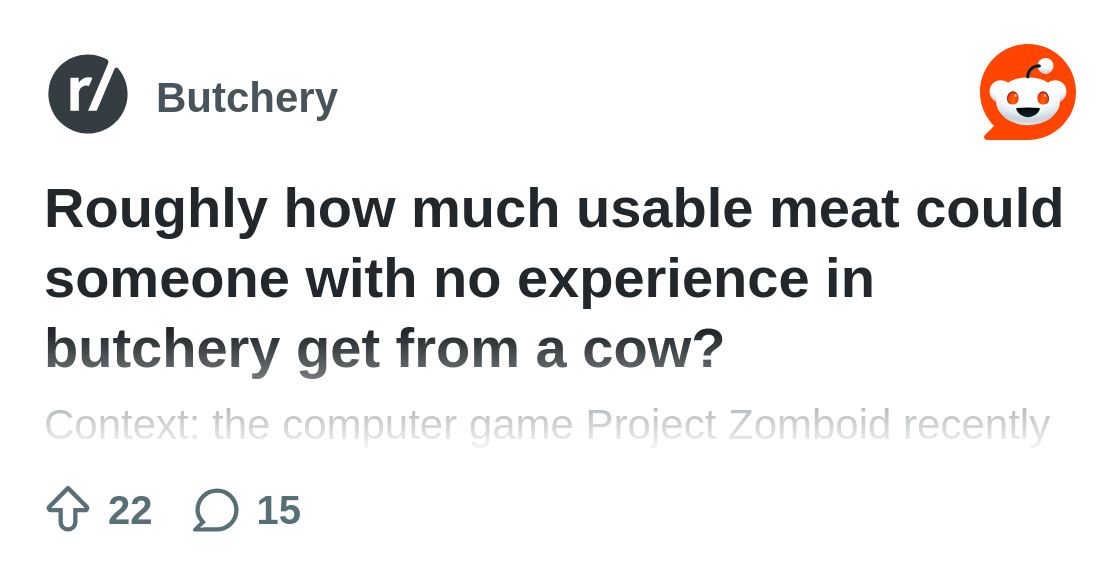Click the r/ subreddit avatar icon
The width and height of the screenshot is (1120, 584).
coord(88,94)
